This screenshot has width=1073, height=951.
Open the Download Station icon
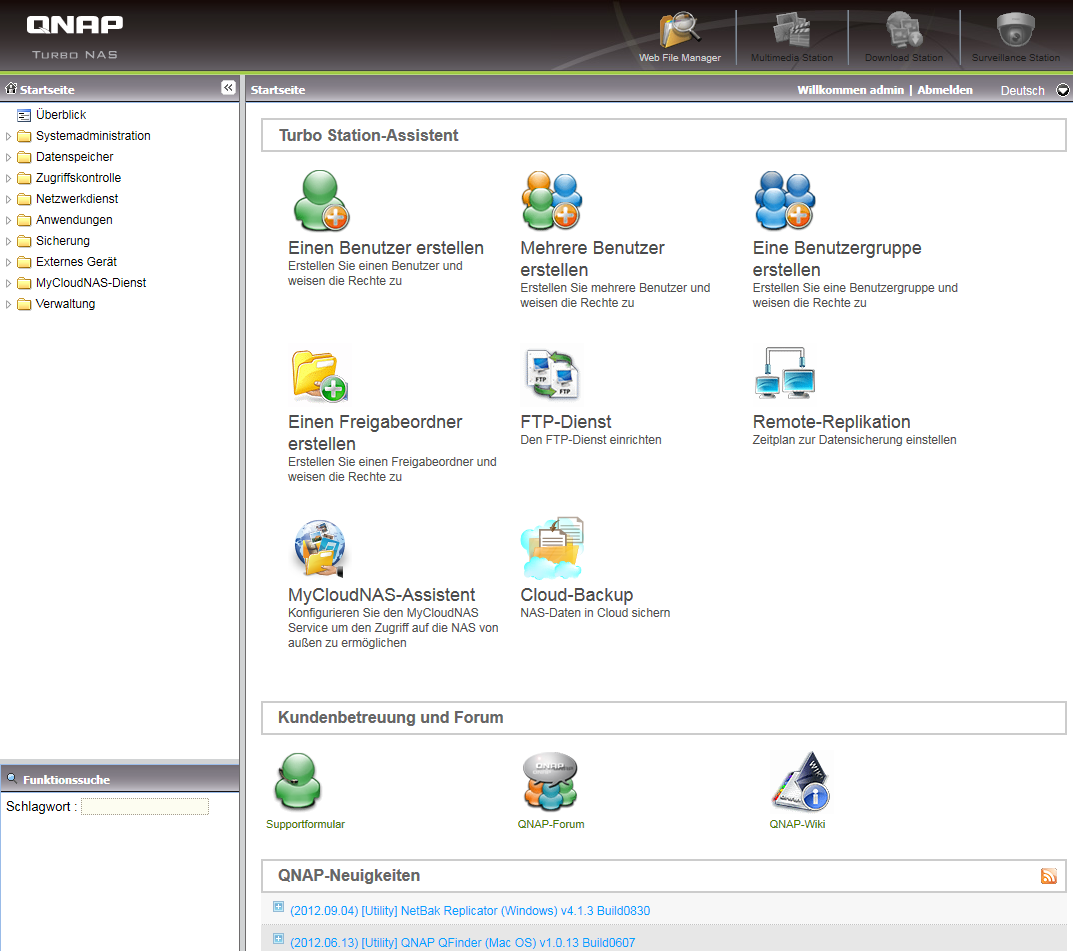tap(904, 30)
